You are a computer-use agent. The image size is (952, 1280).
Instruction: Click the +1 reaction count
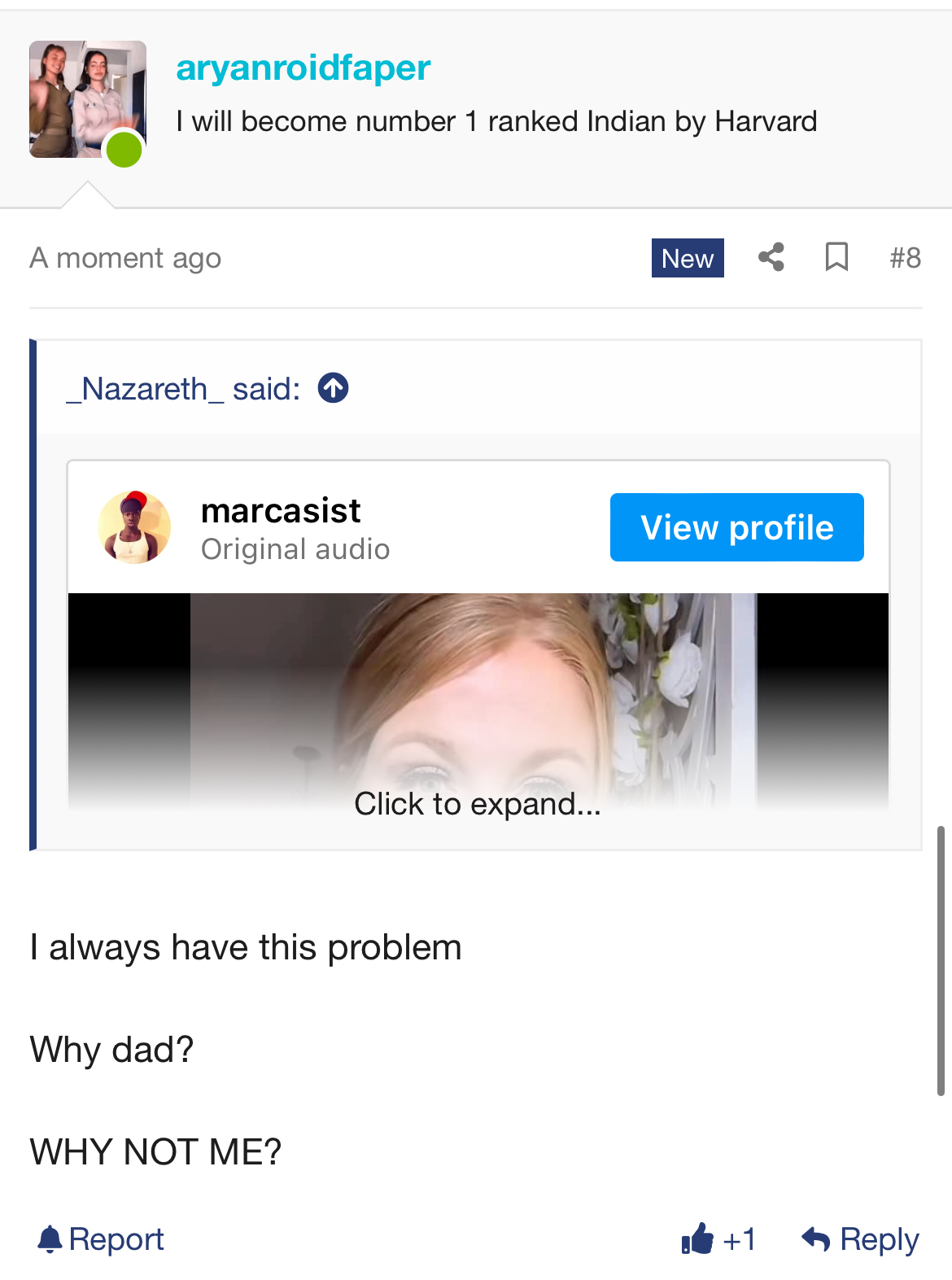[x=739, y=1239]
